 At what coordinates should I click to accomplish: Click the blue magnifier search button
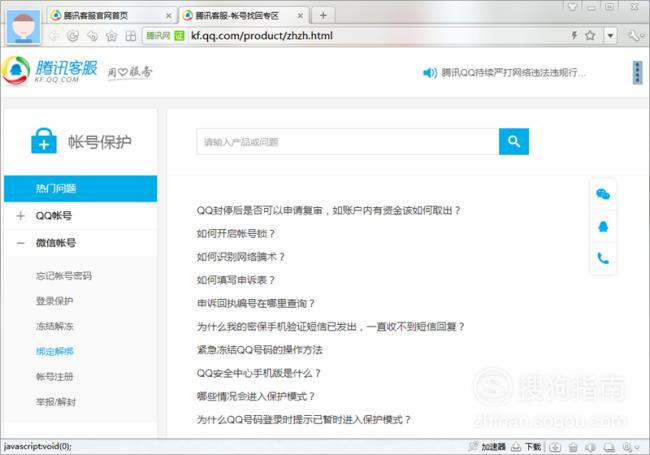(x=514, y=142)
